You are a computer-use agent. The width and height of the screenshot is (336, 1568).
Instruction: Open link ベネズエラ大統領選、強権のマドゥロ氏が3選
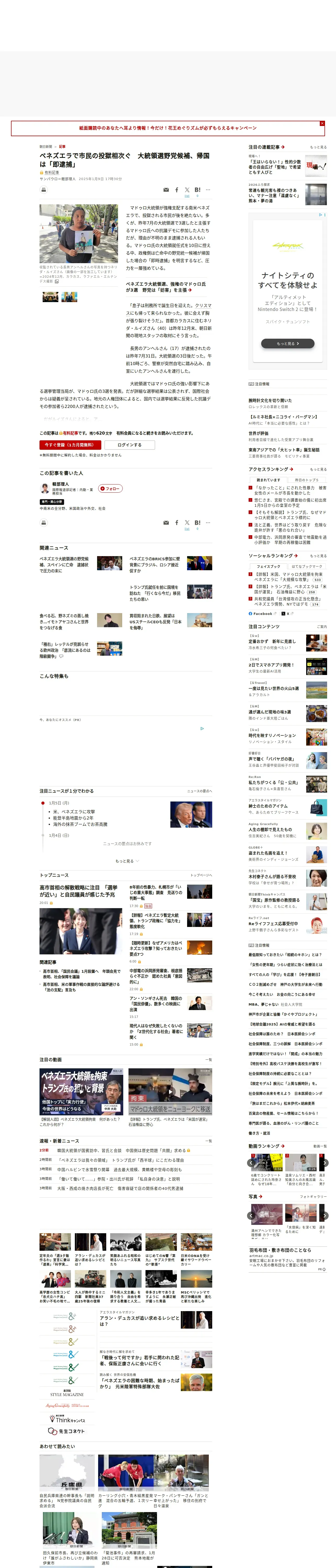tap(166, 287)
